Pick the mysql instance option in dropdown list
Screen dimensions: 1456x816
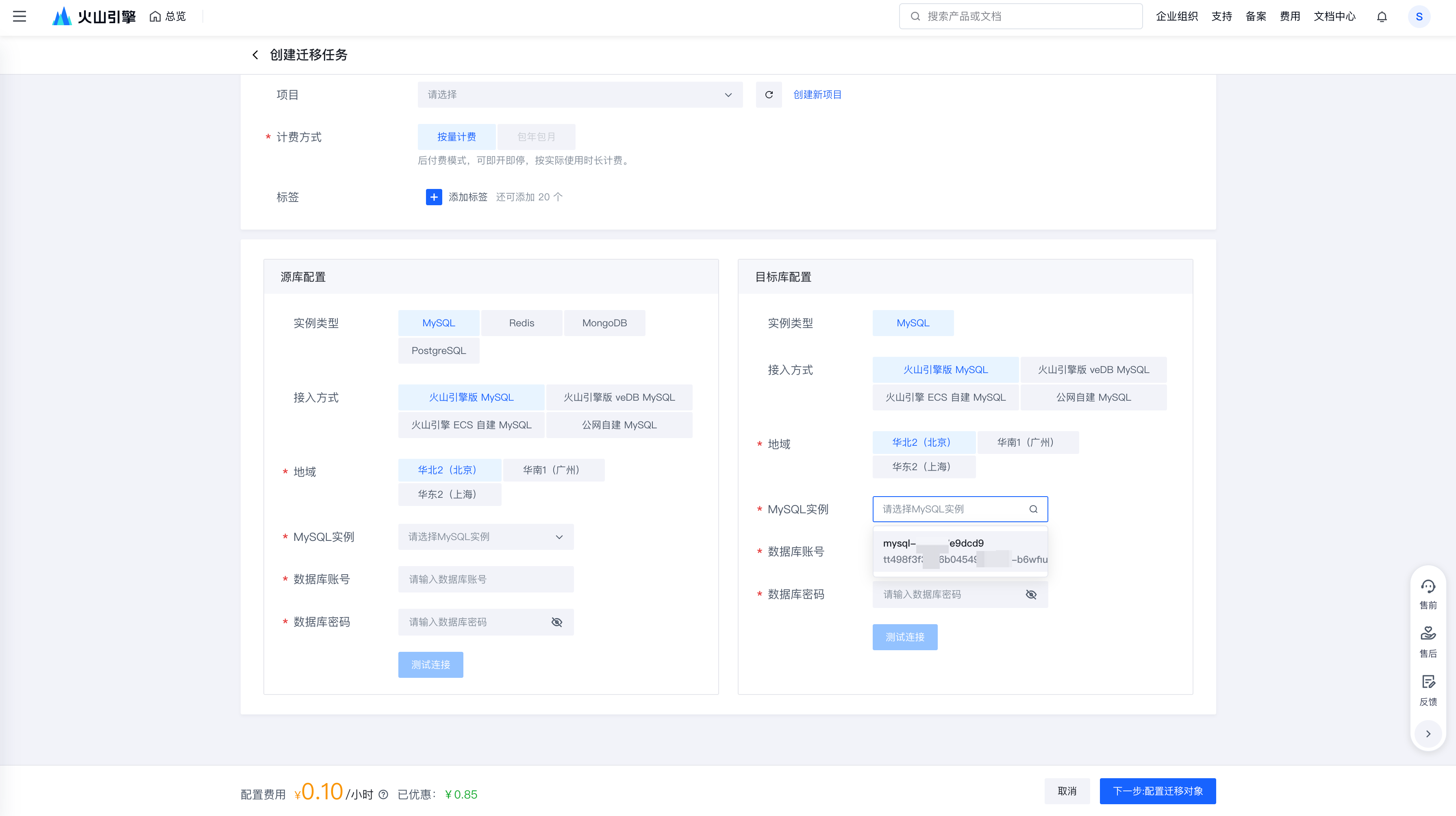pos(960,551)
